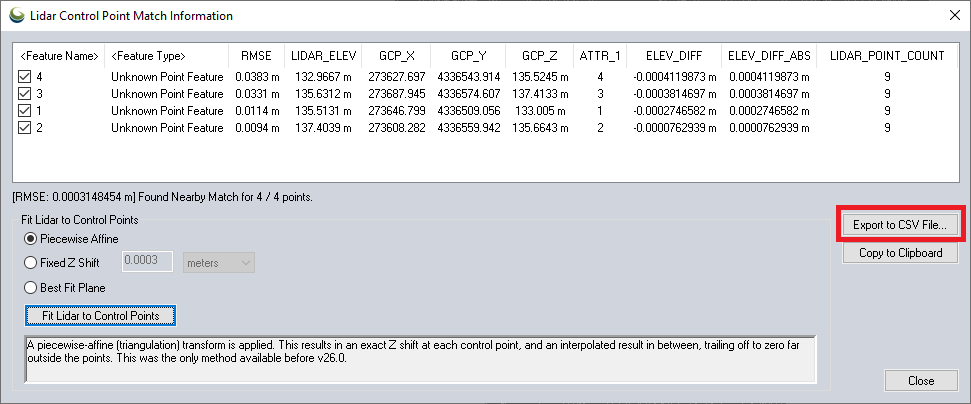Click the ELEV_DIFF_ABS column header
Screen dimensions: 971x404
[x=770, y=56]
